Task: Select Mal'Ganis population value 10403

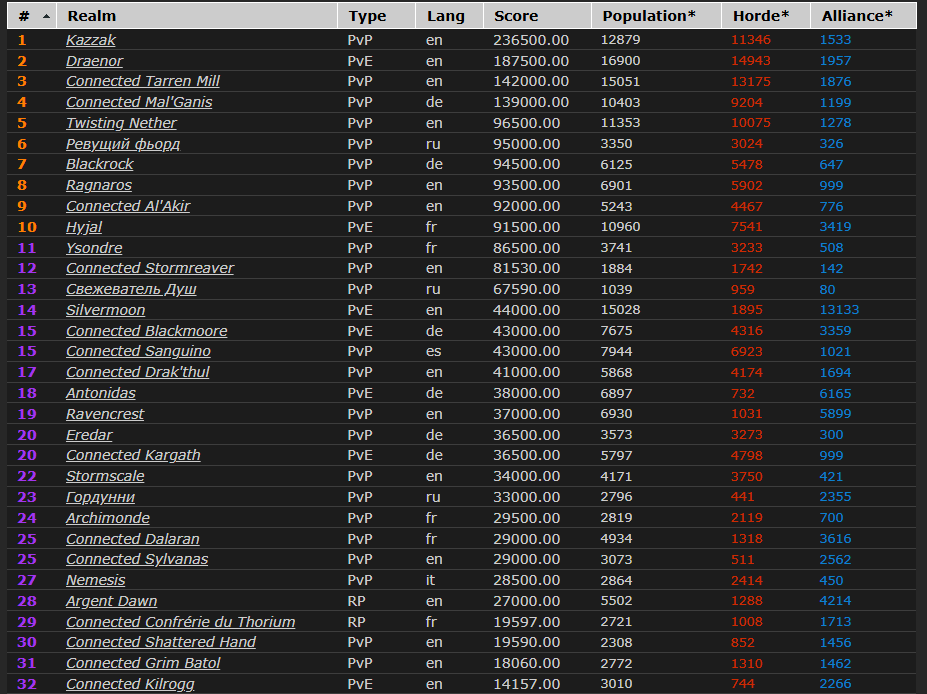Action: (x=620, y=102)
